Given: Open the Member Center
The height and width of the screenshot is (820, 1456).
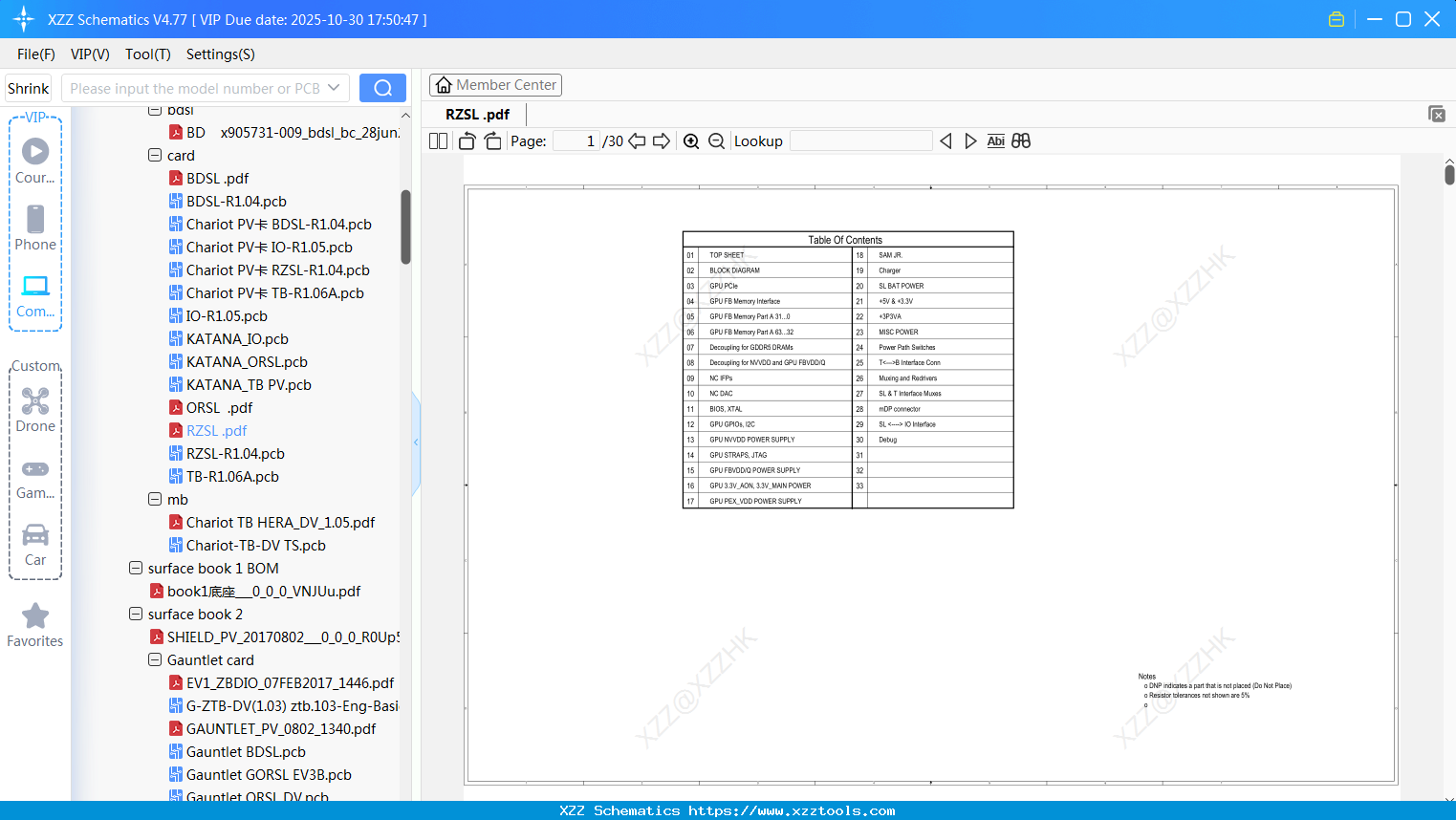Looking at the screenshot, I should (x=495, y=85).
